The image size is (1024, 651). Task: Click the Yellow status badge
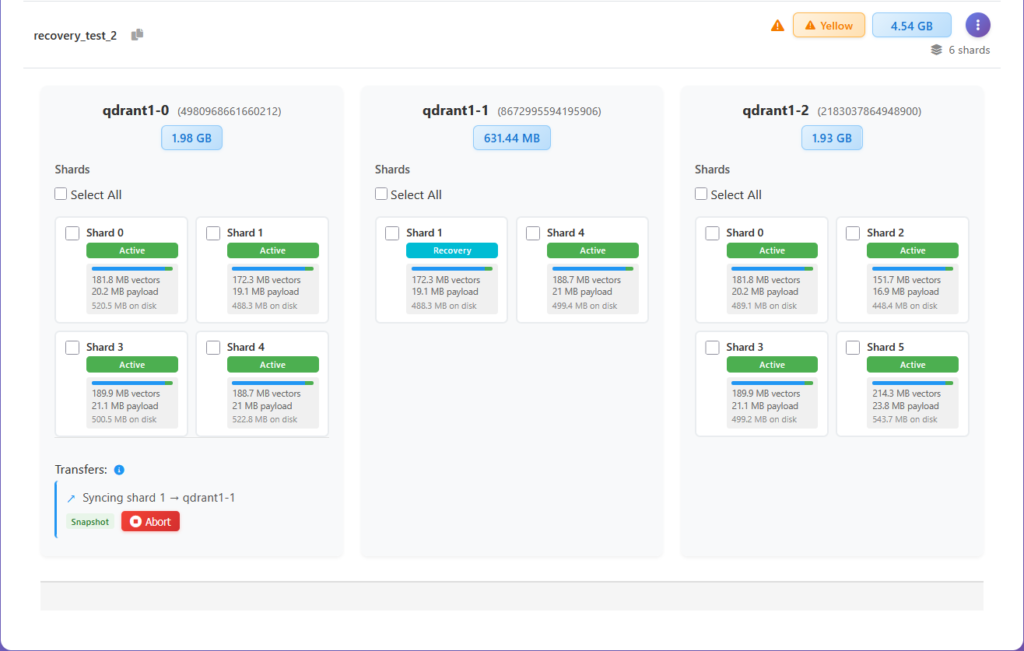[828, 26]
